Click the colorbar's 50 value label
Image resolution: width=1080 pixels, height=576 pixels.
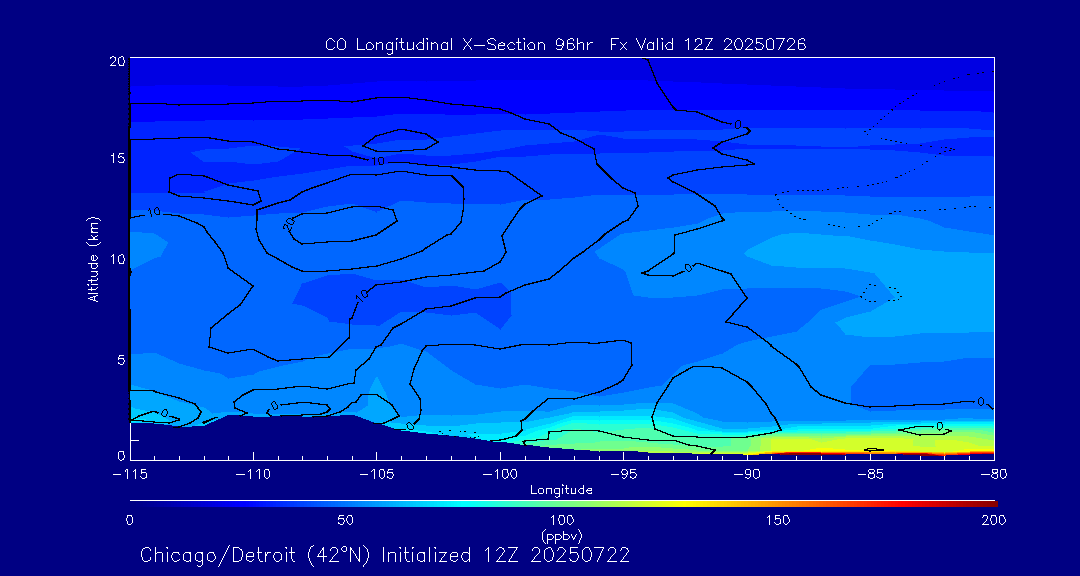click(345, 520)
